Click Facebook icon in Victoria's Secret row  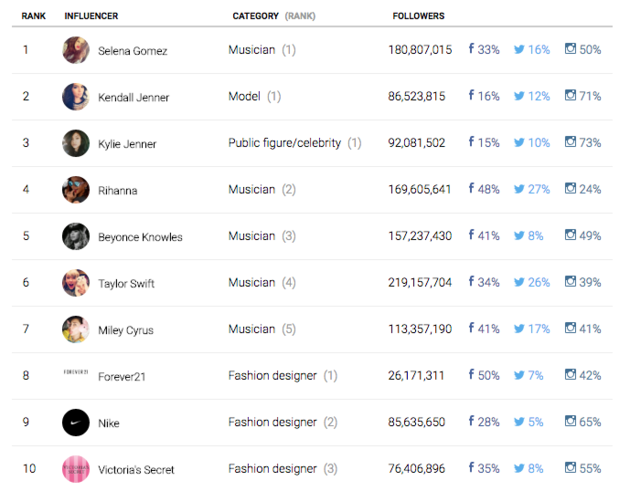click(x=471, y=468)
